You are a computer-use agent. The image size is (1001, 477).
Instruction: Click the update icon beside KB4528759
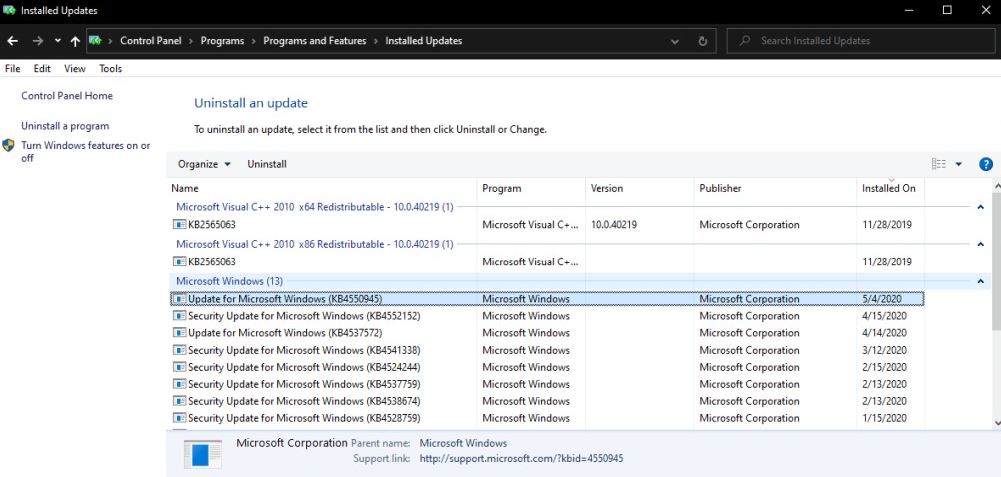(x=179, y=418)
